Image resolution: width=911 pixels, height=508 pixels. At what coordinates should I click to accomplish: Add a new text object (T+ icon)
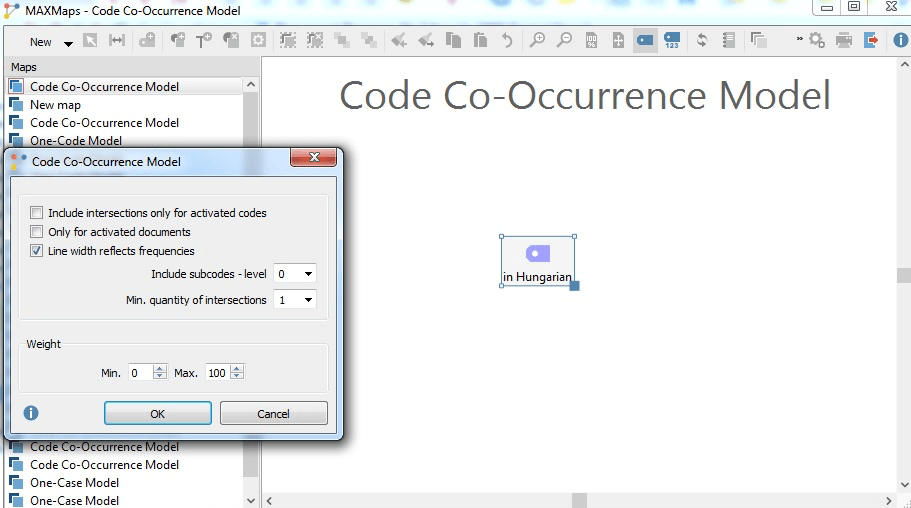coord(204,41)
